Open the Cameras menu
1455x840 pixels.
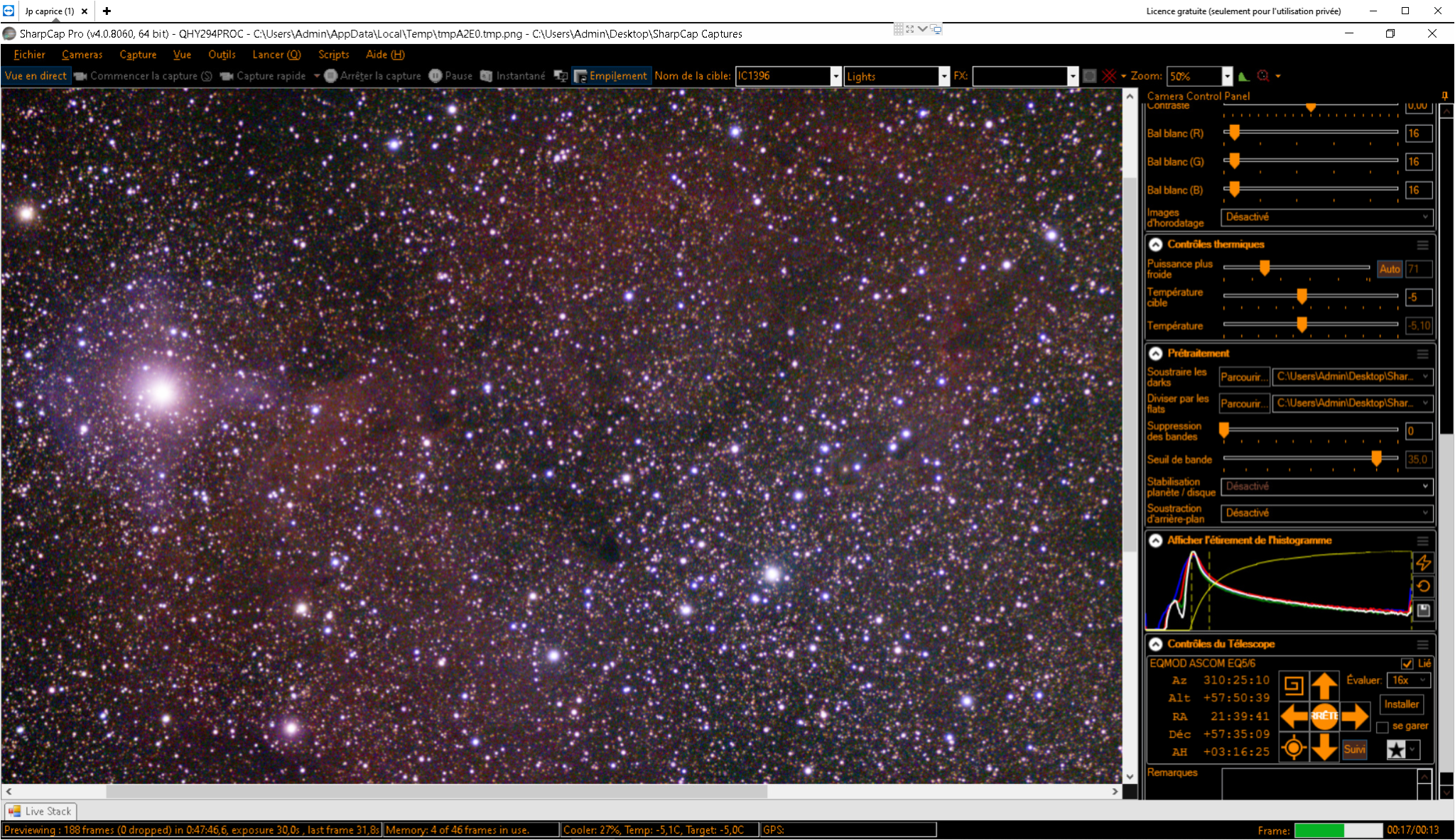(x=82, y=55)
